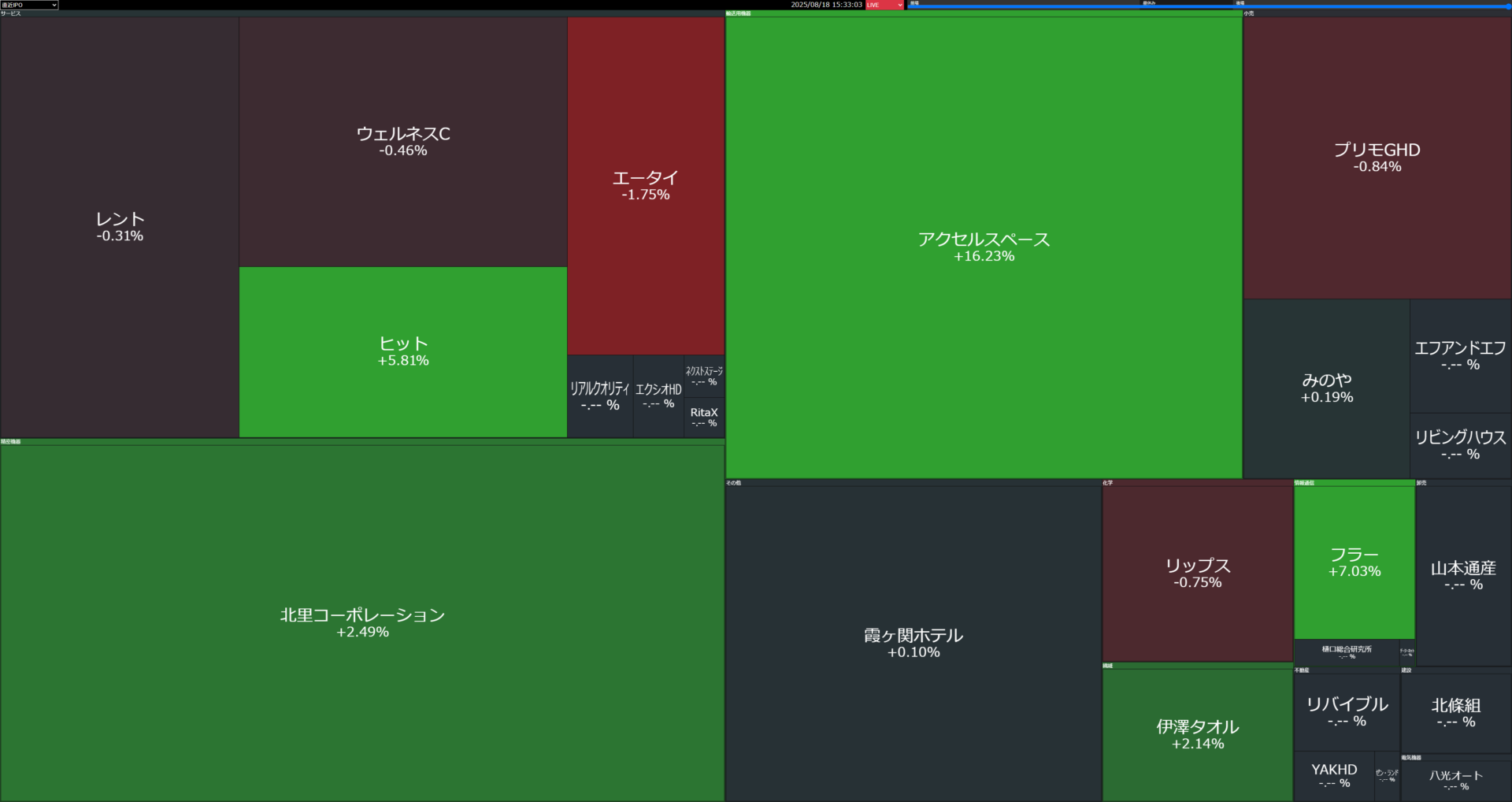
Task: Click the blue trading-session time slider track
Action: click(x=1209, y=7)
